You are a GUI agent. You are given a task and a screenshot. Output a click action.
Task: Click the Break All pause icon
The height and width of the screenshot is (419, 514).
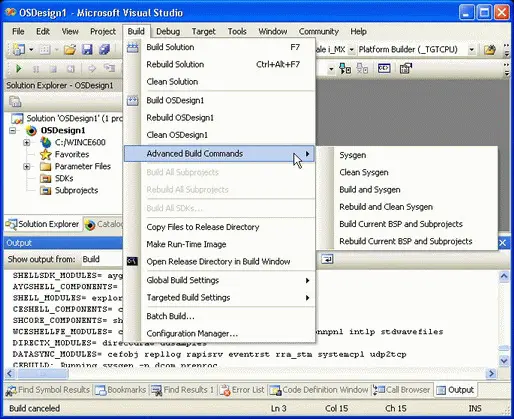click(36, 69)
